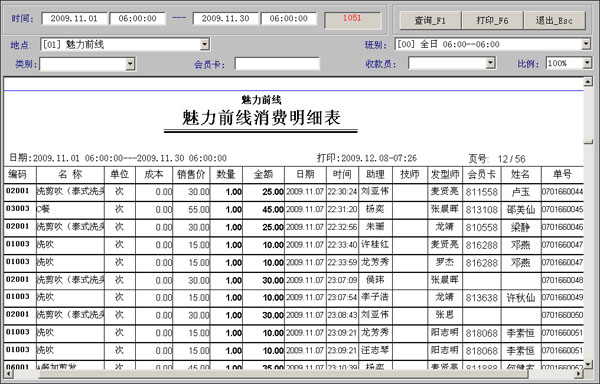Open the 比例 zoom ratio dropdown
This screenshot has height=384, width=600.
[587, 63]
